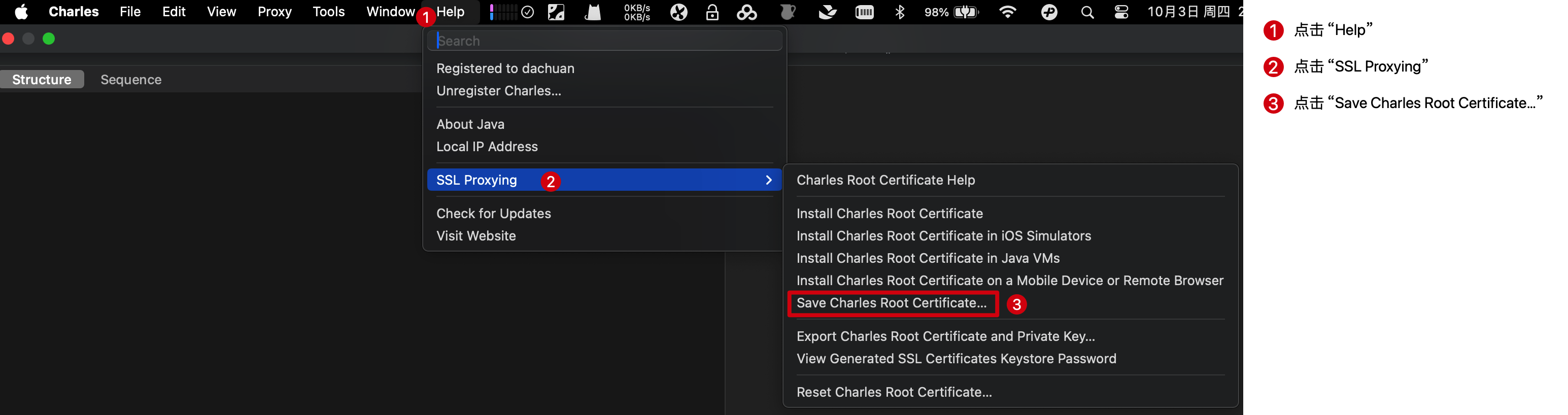Open the Apple menu
The width and height of the screenshot is (1568, 415).
tap(21, 12)
